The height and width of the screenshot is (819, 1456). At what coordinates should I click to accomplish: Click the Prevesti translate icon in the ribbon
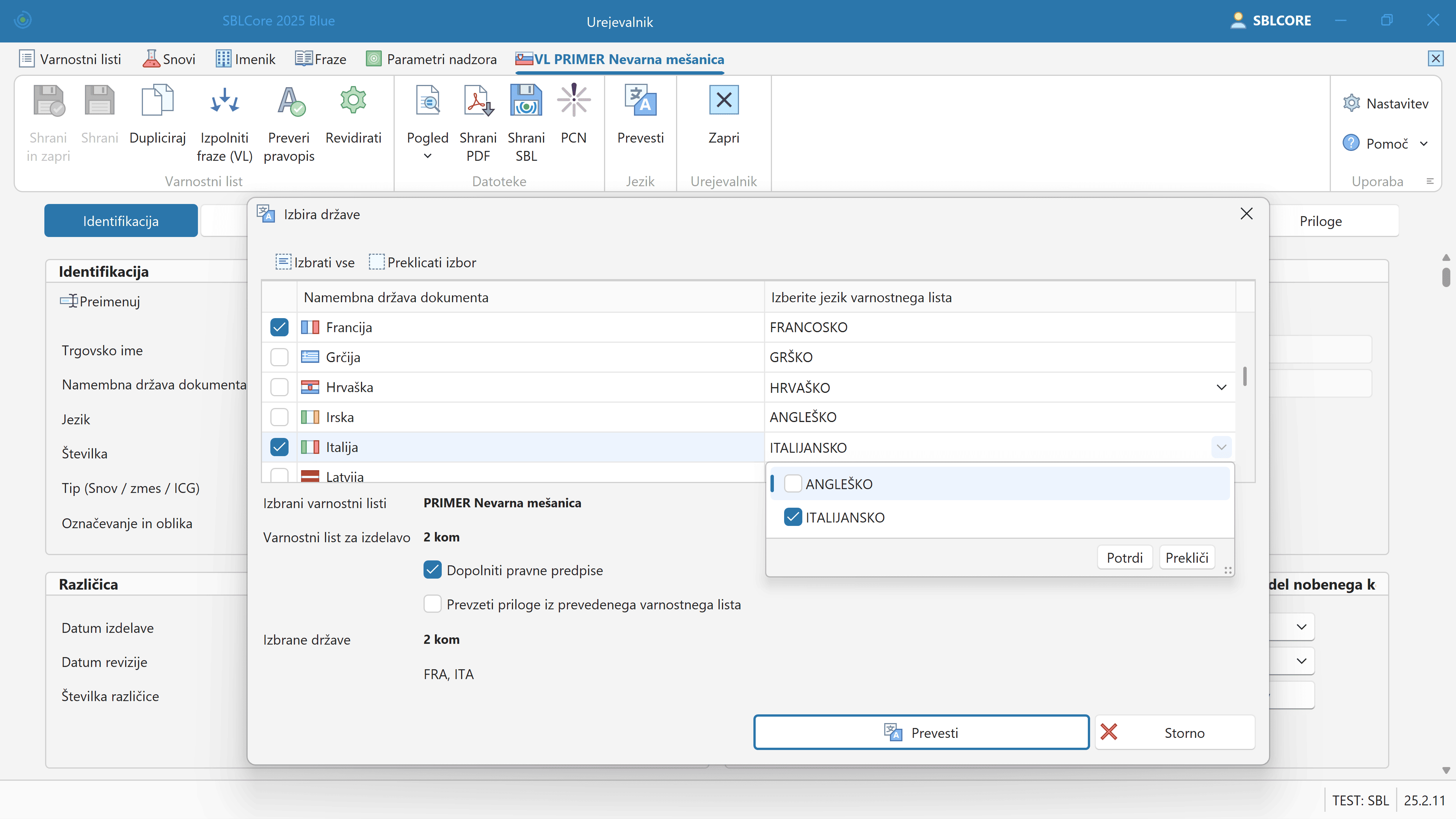[640, 100]
